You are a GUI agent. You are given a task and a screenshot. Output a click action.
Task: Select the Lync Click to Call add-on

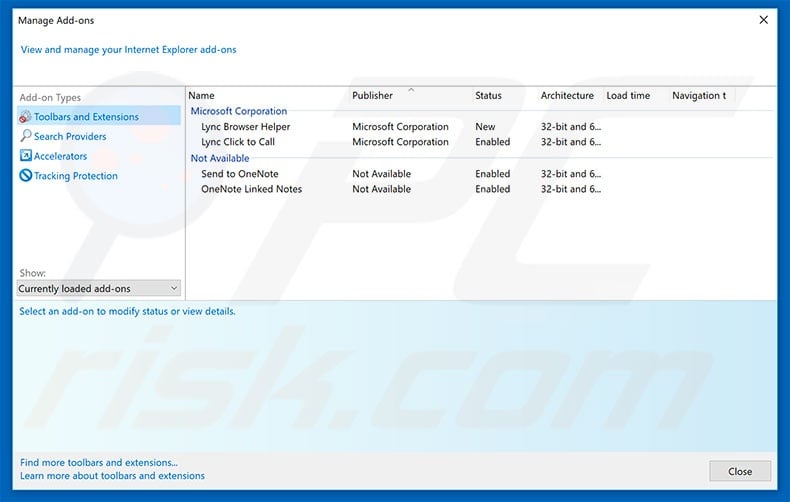(238, 142)
